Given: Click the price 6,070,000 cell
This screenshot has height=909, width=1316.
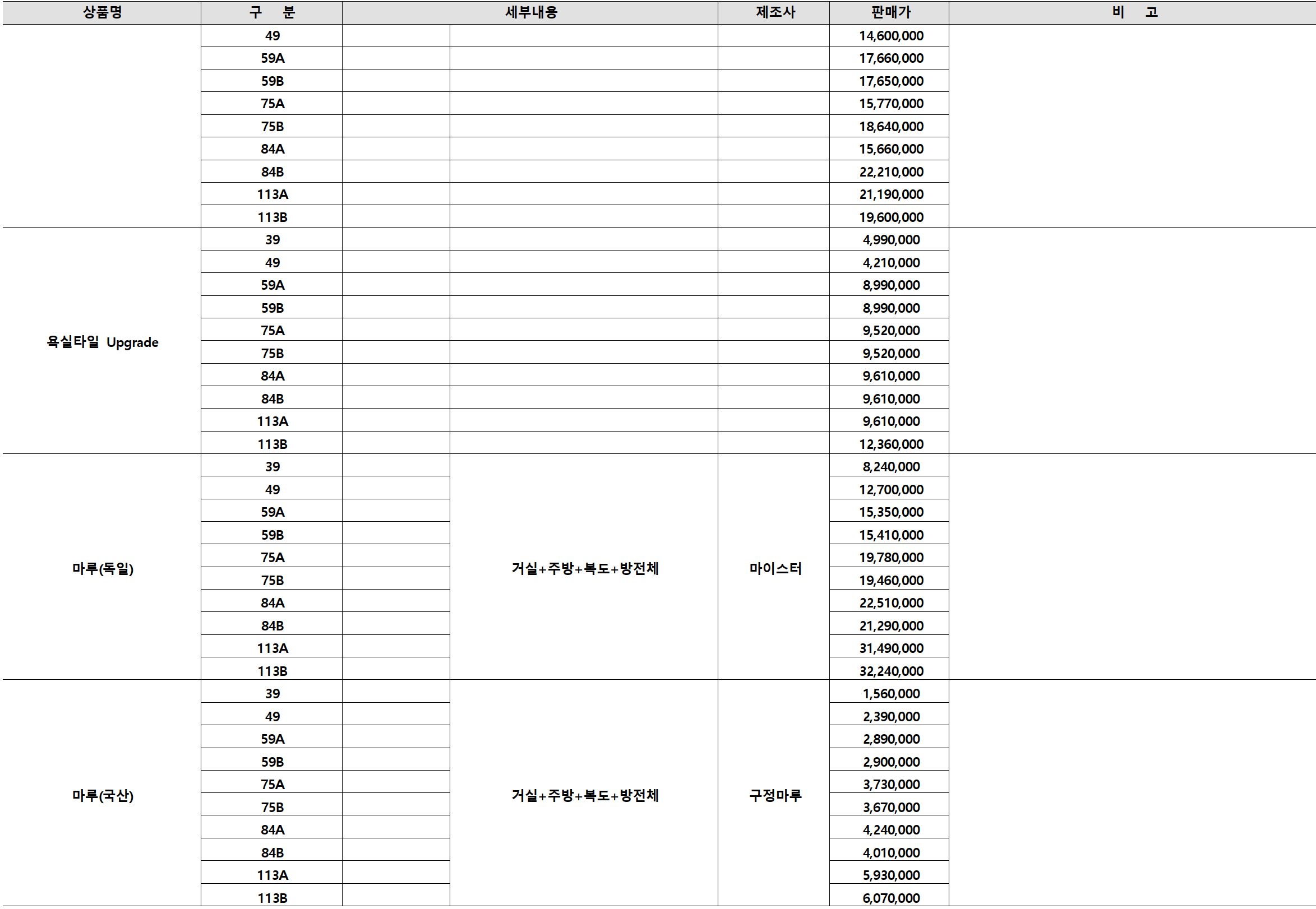Looking at the screenshot, I should (890, 897).
